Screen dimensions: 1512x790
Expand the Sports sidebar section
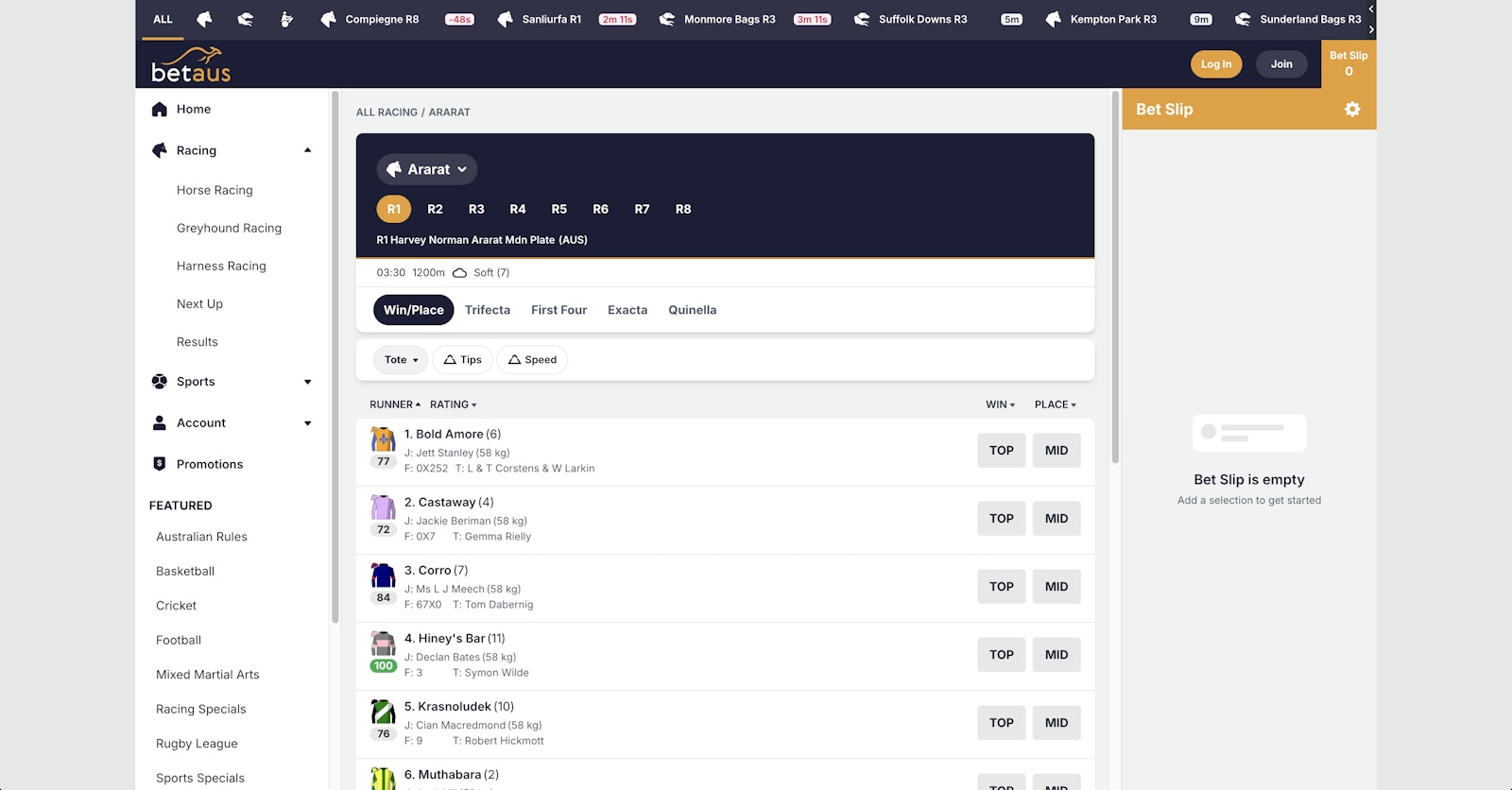307,382
